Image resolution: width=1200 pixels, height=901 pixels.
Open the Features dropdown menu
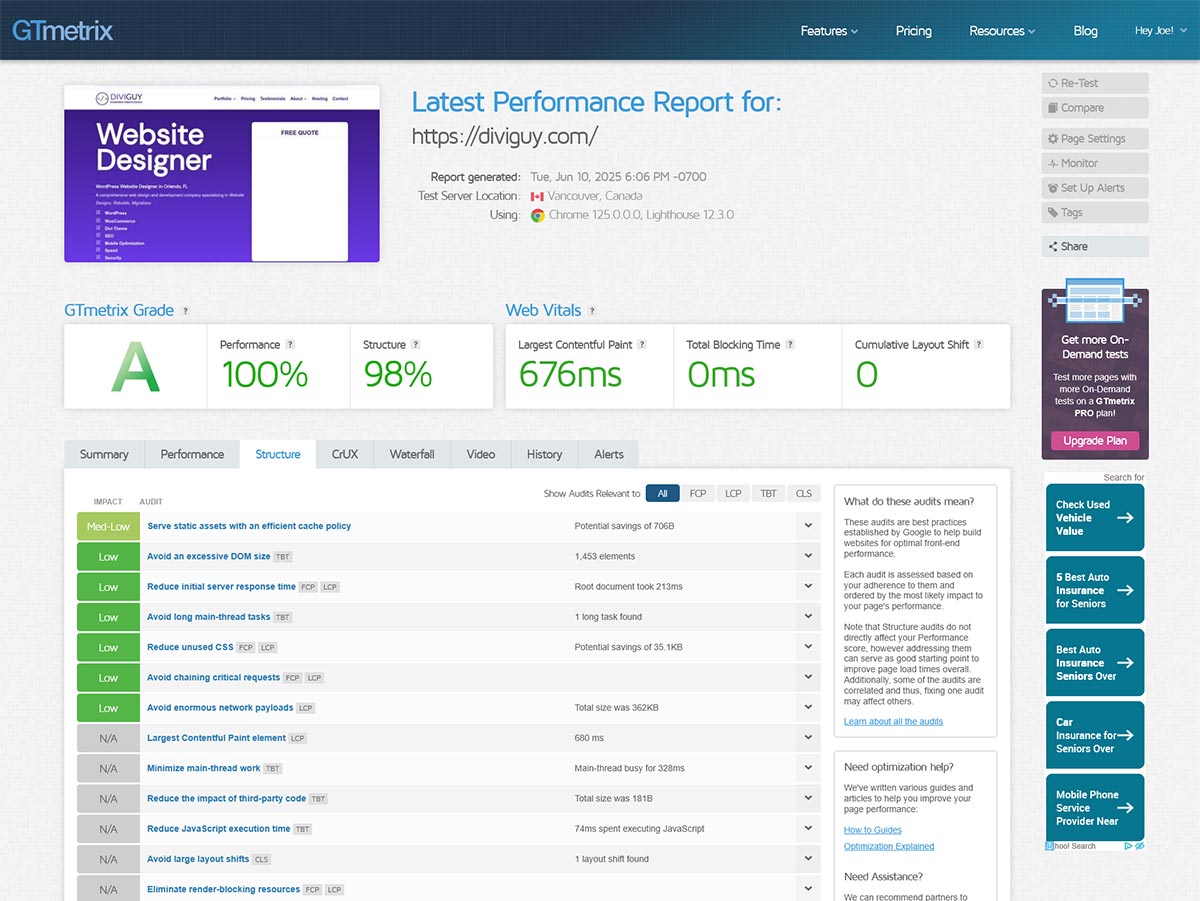pyautogui.click(x=829, y=31)
